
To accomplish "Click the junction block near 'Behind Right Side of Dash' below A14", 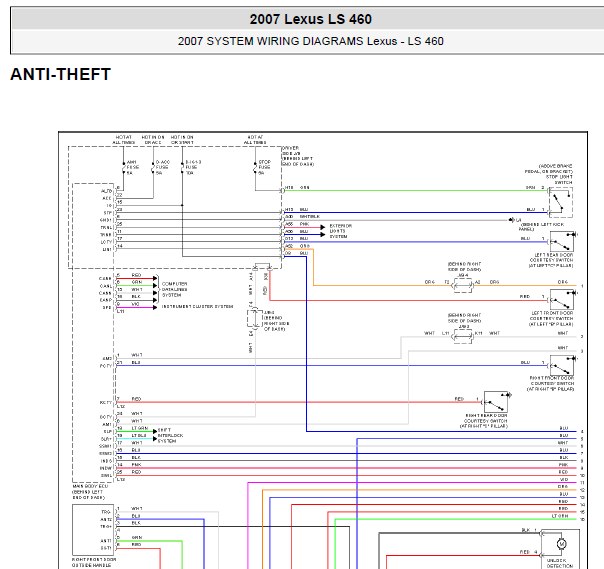I will [254, 318].
